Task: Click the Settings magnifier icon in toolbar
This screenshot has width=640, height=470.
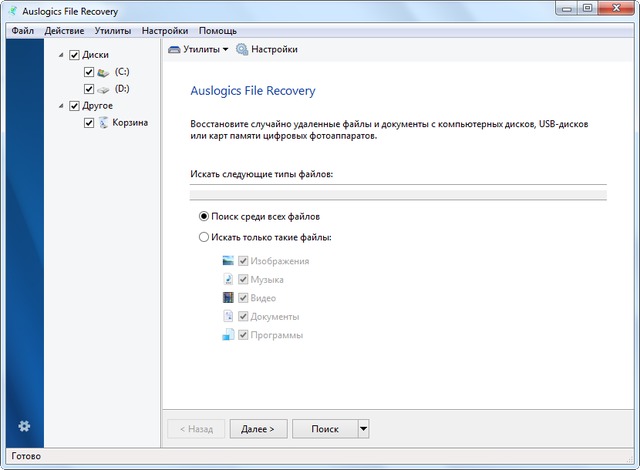Action: [x=241, y=49]
